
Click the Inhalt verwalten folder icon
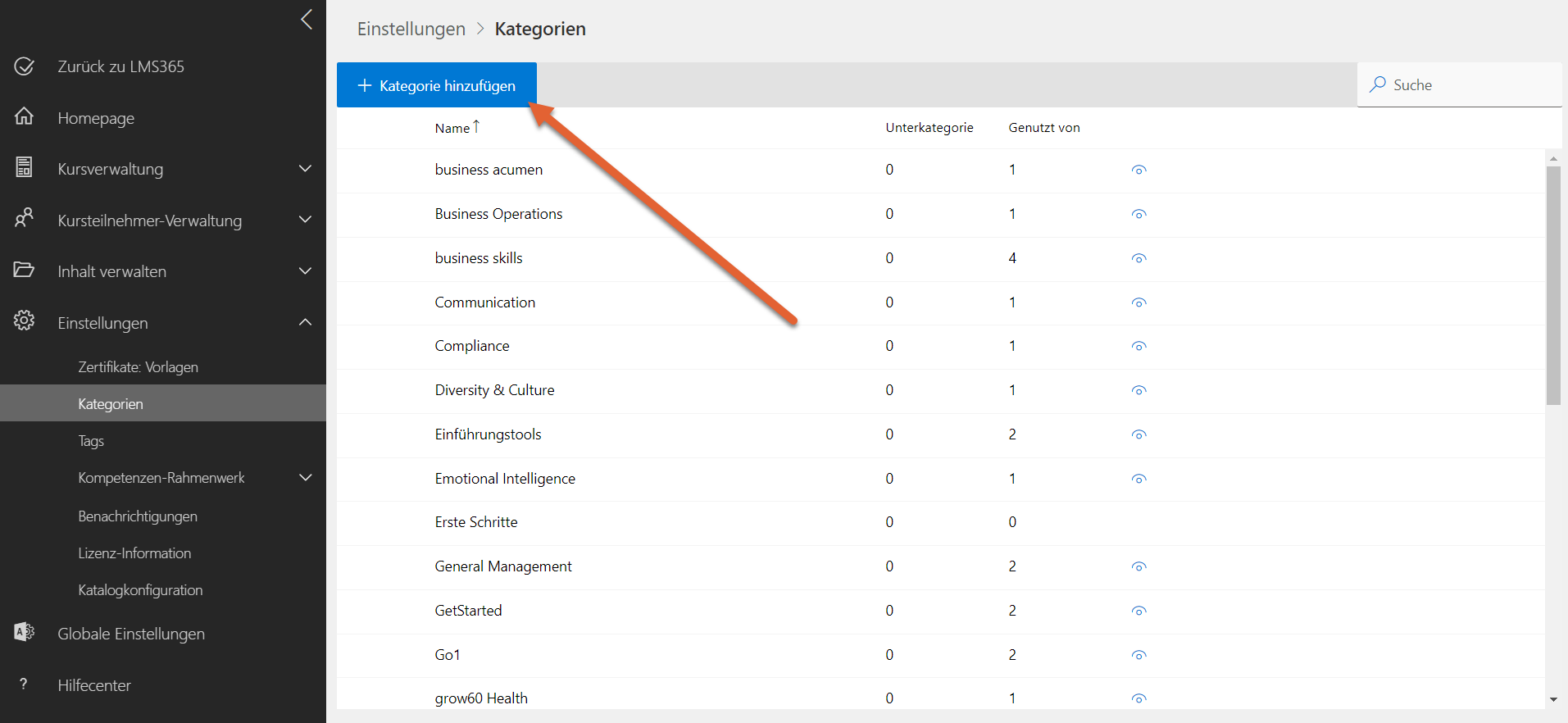25,270
